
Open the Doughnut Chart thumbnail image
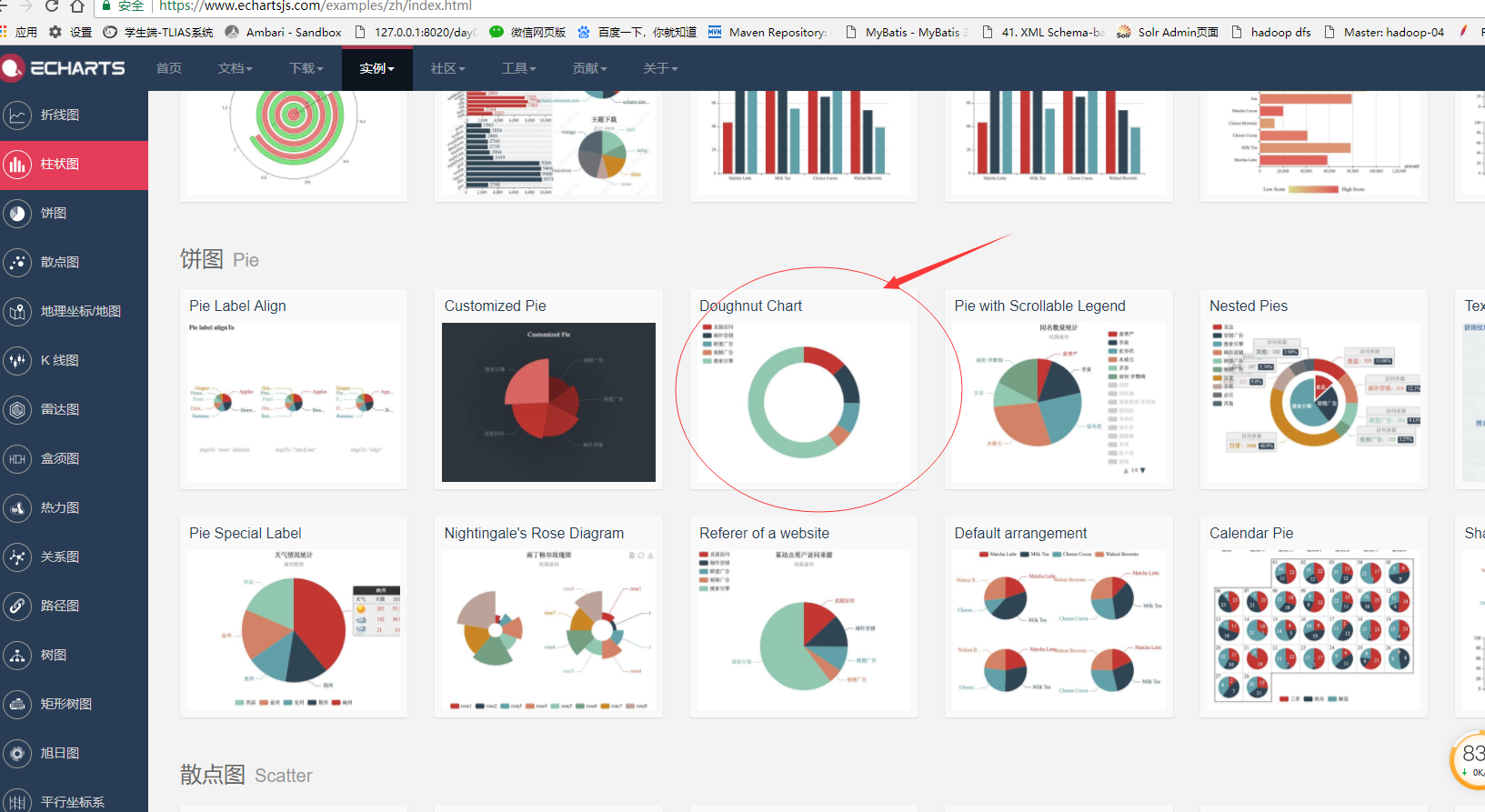pos(804,402)
